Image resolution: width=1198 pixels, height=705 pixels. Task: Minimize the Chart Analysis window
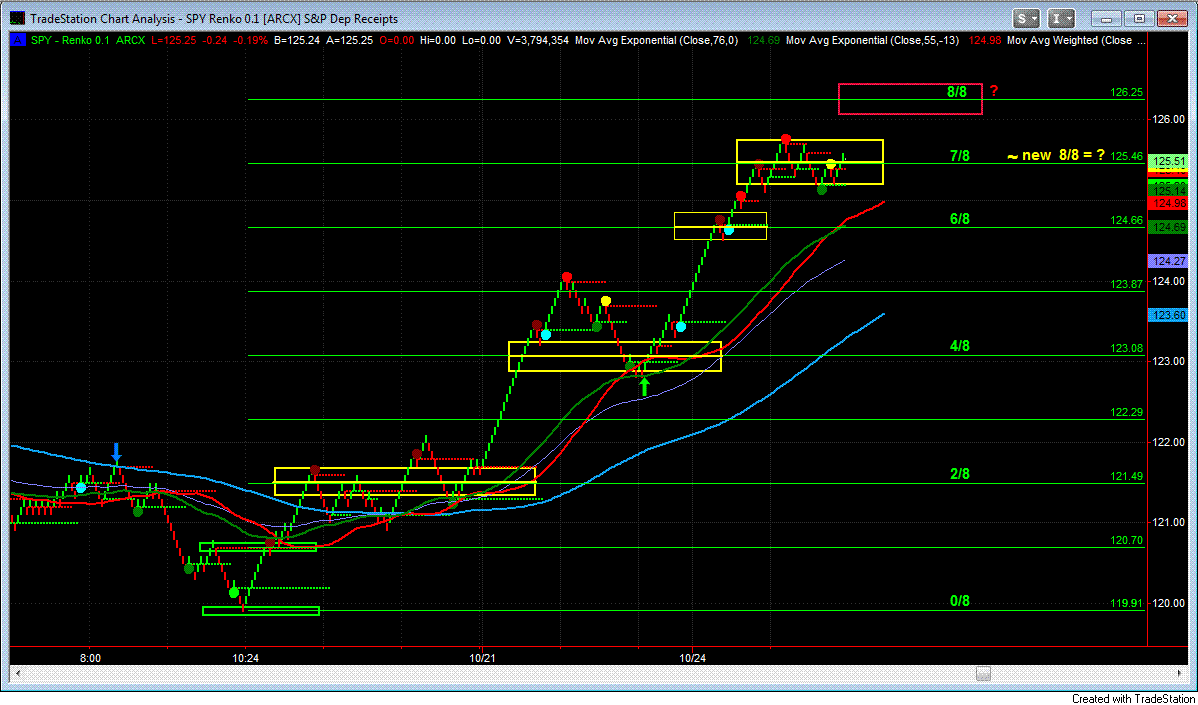1106,18
